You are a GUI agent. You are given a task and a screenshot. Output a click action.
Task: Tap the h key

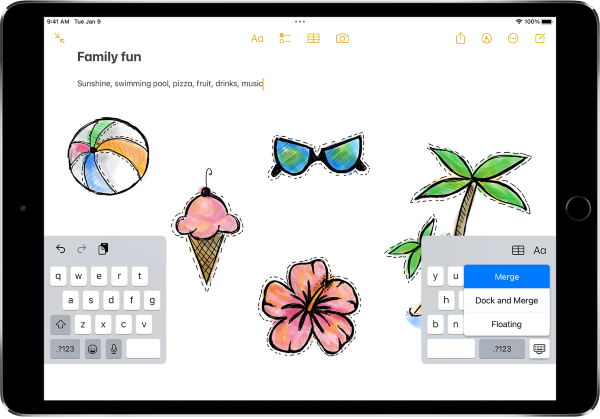pos(446,300)
